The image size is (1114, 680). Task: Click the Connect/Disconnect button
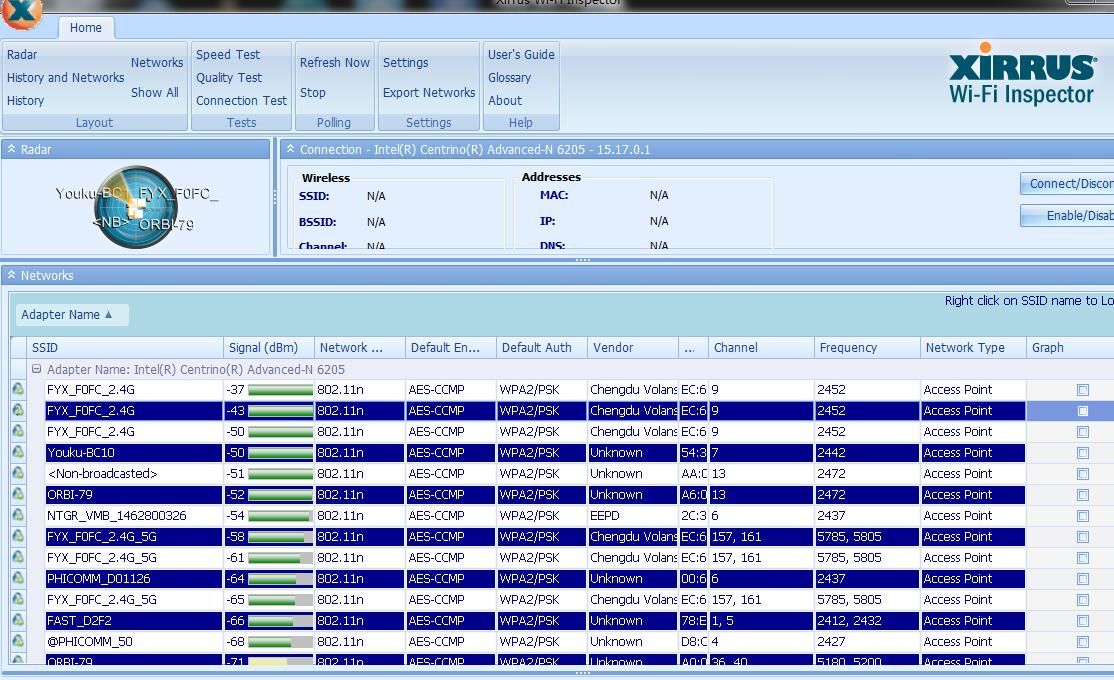[1067, 184]
